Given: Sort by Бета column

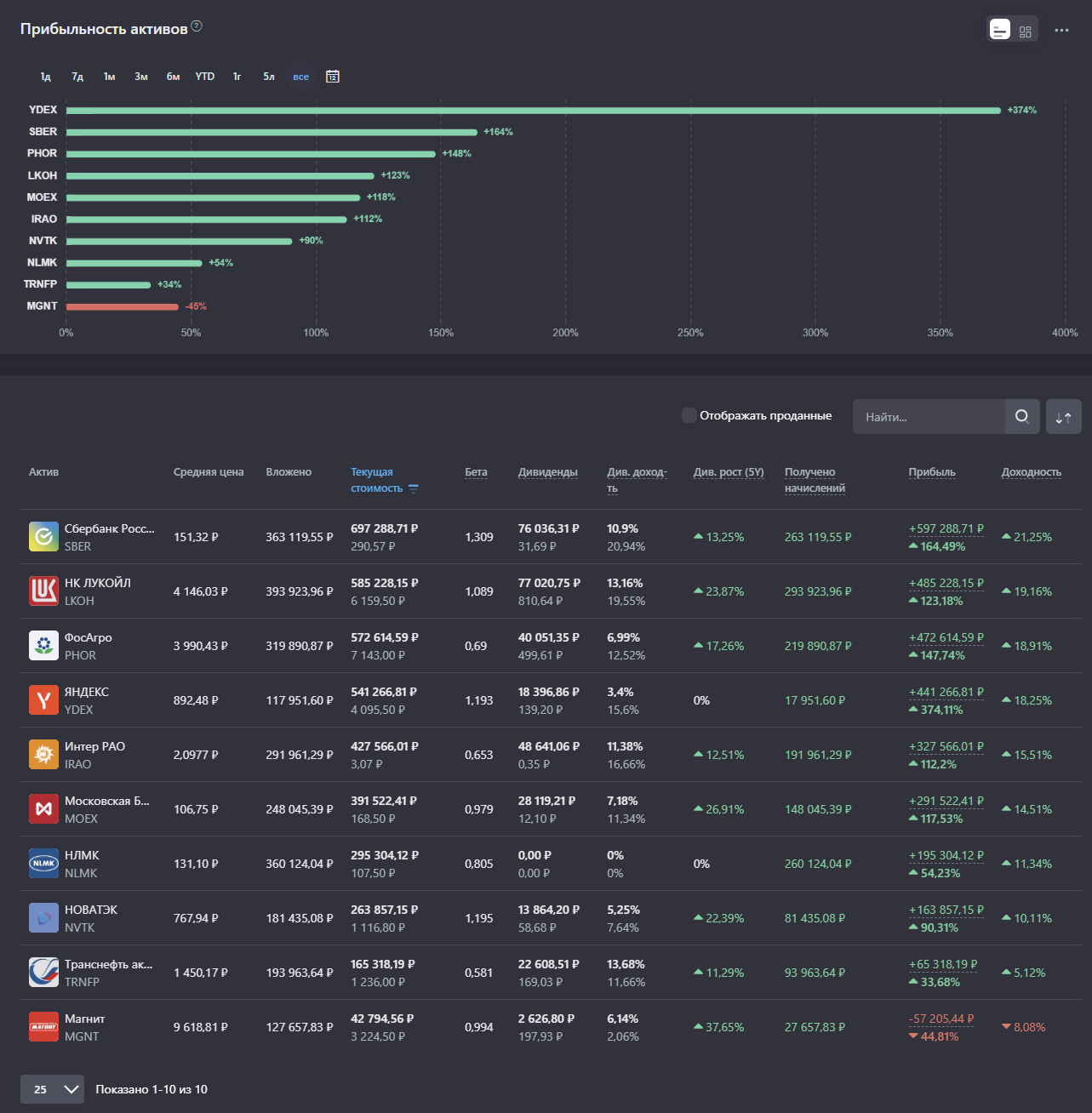Looking at the screenshot, I should (x=476, y=472).
